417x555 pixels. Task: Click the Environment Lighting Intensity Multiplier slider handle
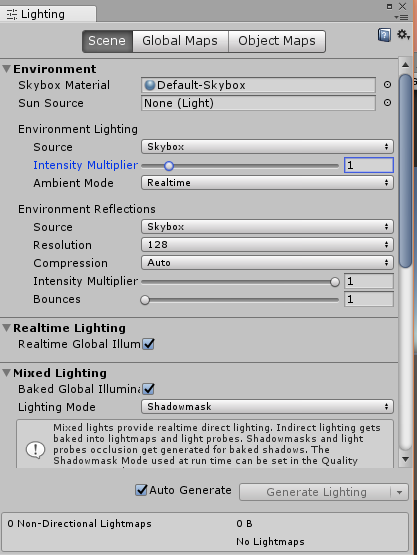pyautogui.click(x=169, y=165)
